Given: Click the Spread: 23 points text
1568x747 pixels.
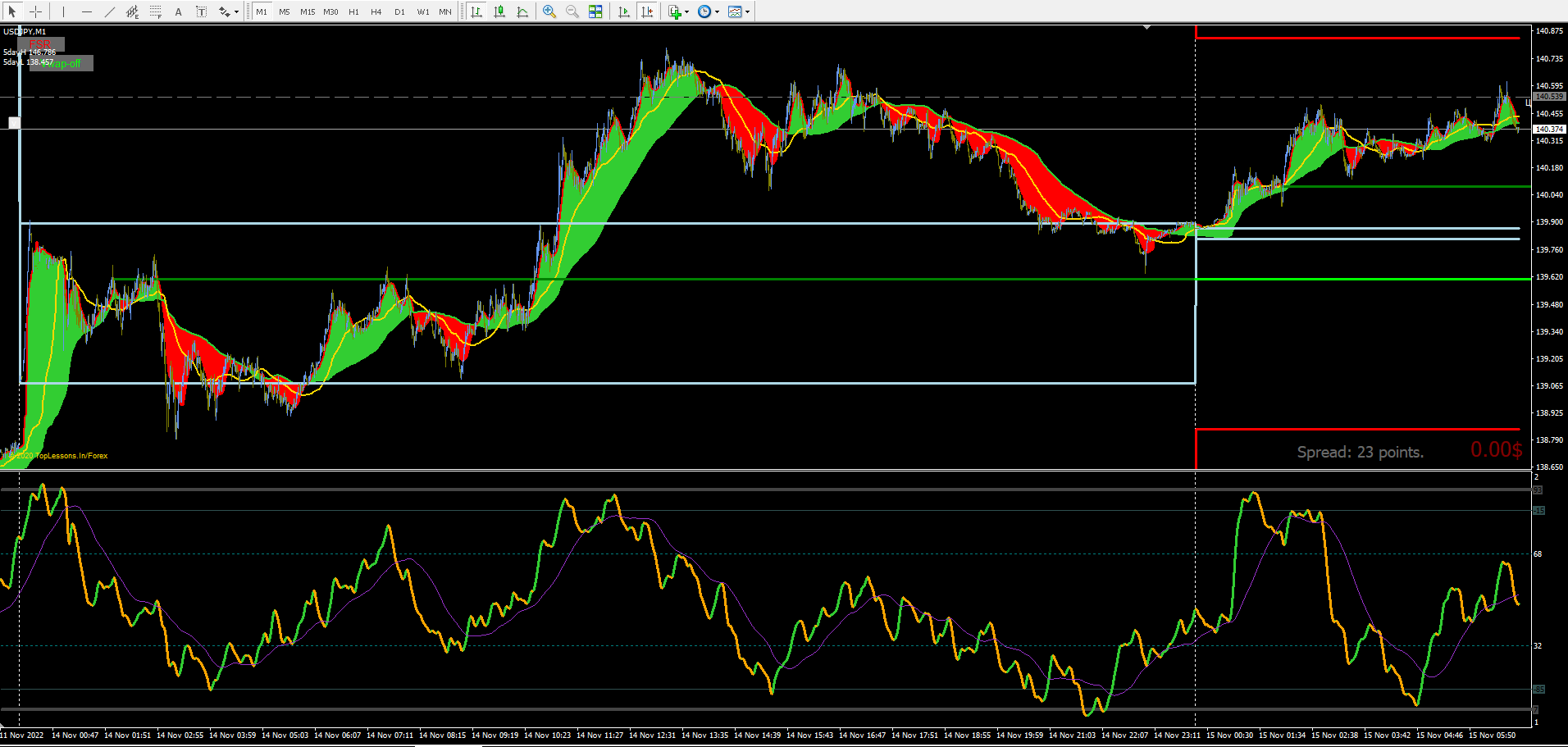Looking at the screenshot, I should (x=1361, y=452).
